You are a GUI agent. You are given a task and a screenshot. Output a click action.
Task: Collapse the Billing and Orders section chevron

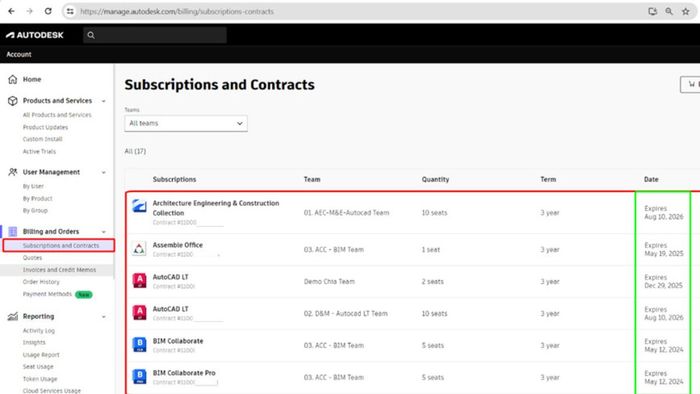pos(104,232)
